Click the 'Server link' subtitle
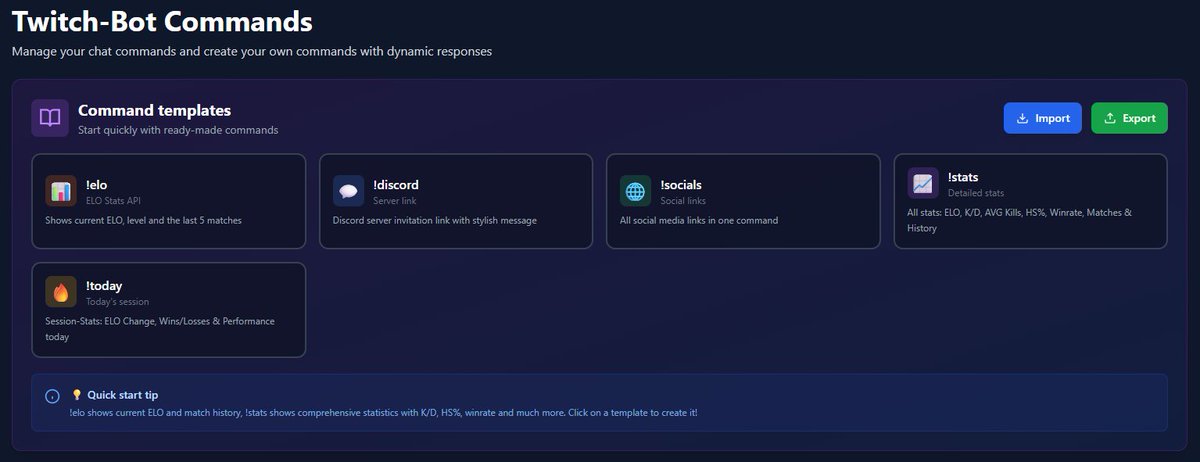 [x=395, y=201]
